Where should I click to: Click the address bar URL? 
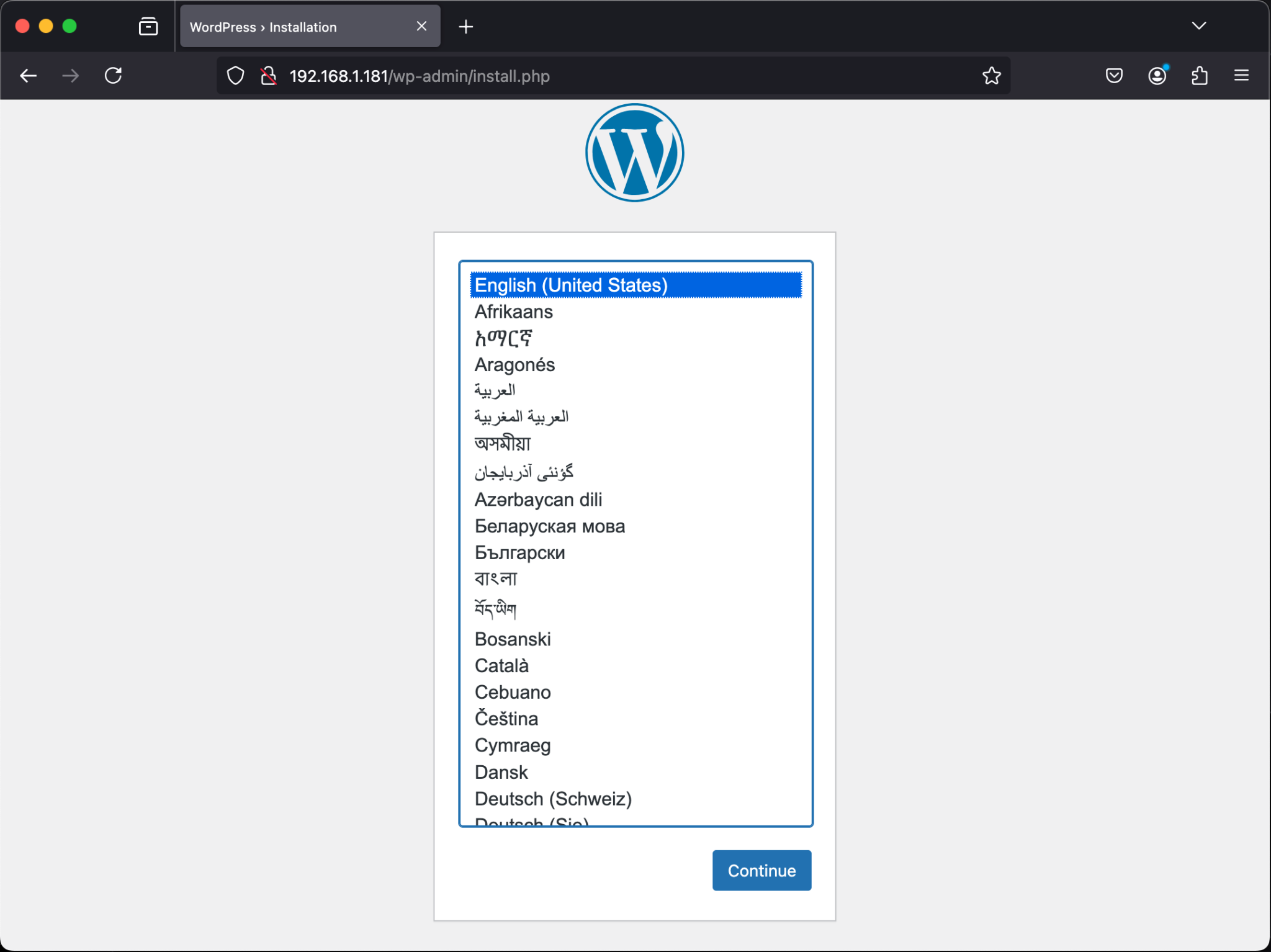point(419,75)
